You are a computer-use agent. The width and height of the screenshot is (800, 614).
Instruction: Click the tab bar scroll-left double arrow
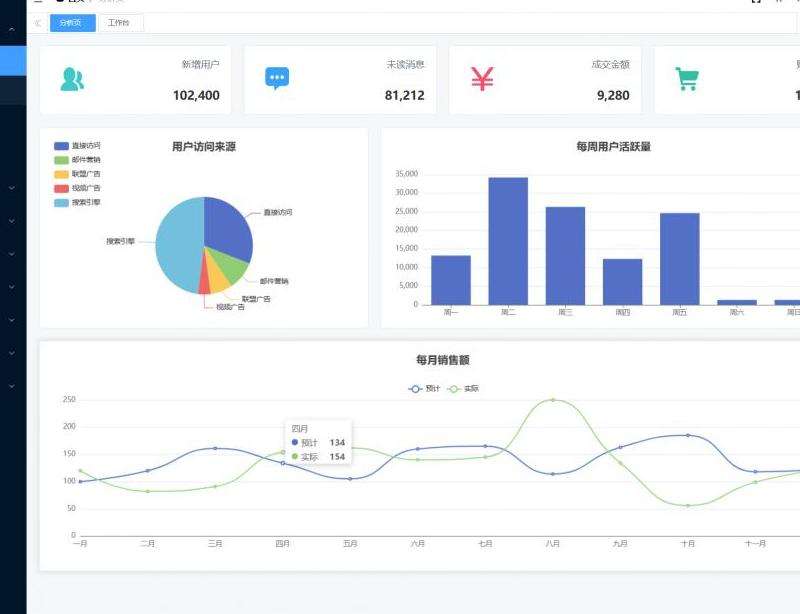(x=38, y=23)
